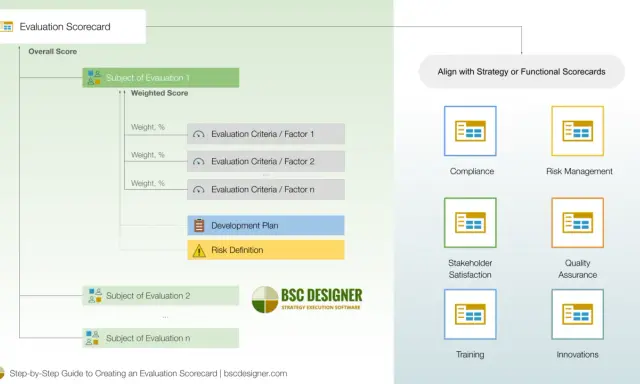This screenshot has width=640, height=384.
Task: Click the Subject of Evaluation 2 people icon
Action: click(95, 295)
